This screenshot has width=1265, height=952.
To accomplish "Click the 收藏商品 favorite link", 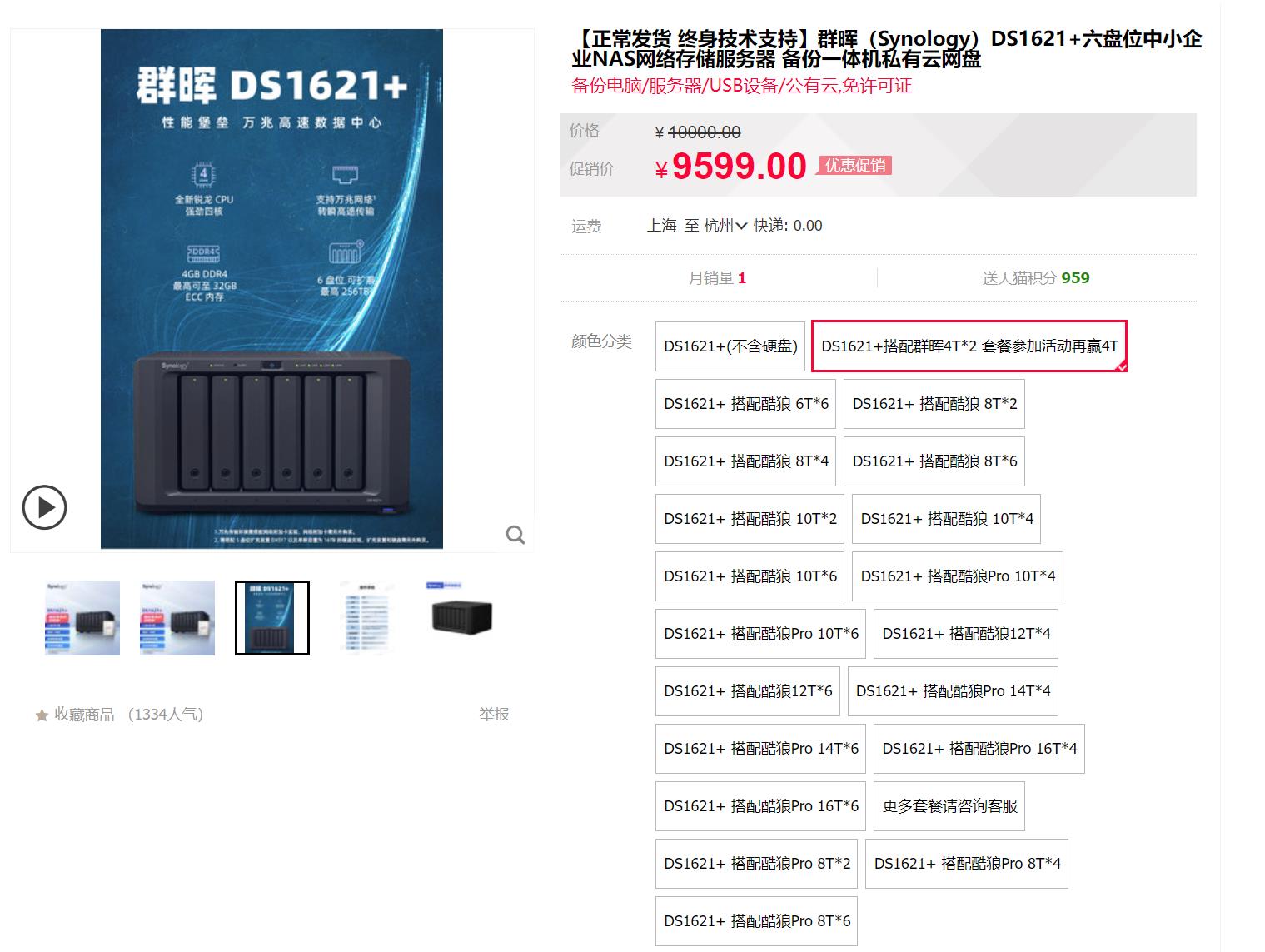I will point(84,715).
